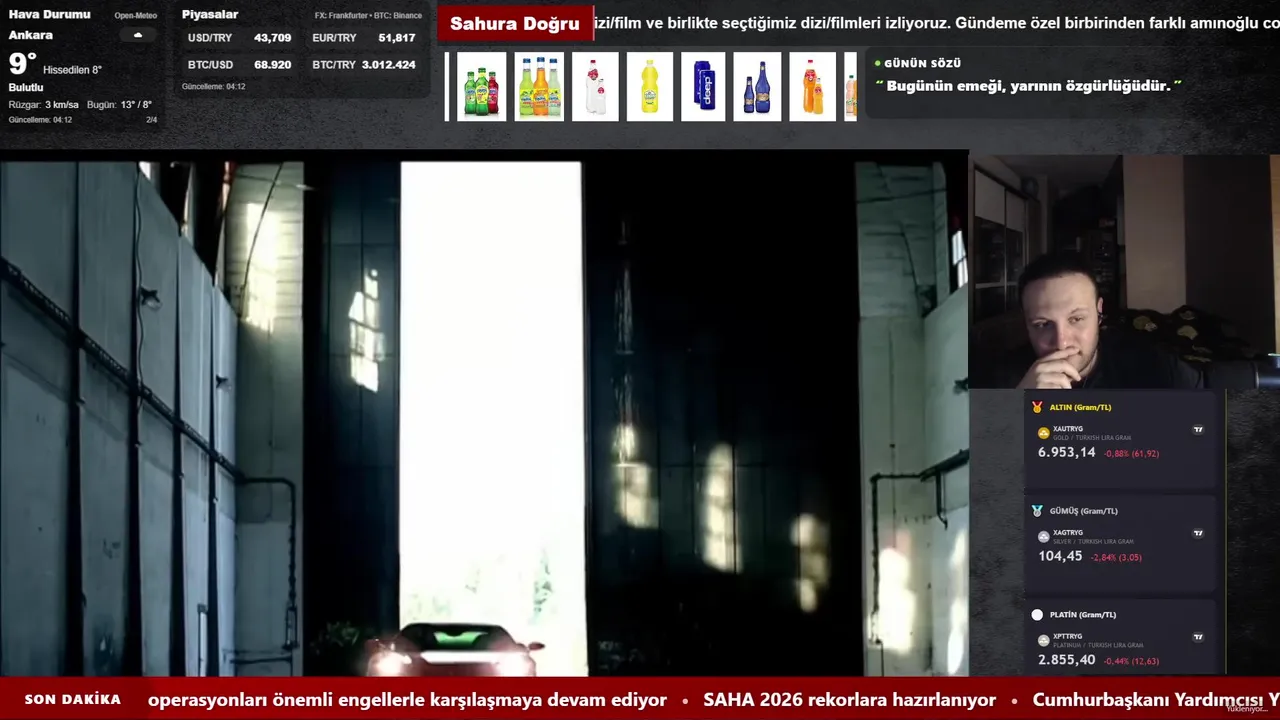Open the TradingView logo in the gold card
Screen dimensions: 1280x720
pos(1198,430)
